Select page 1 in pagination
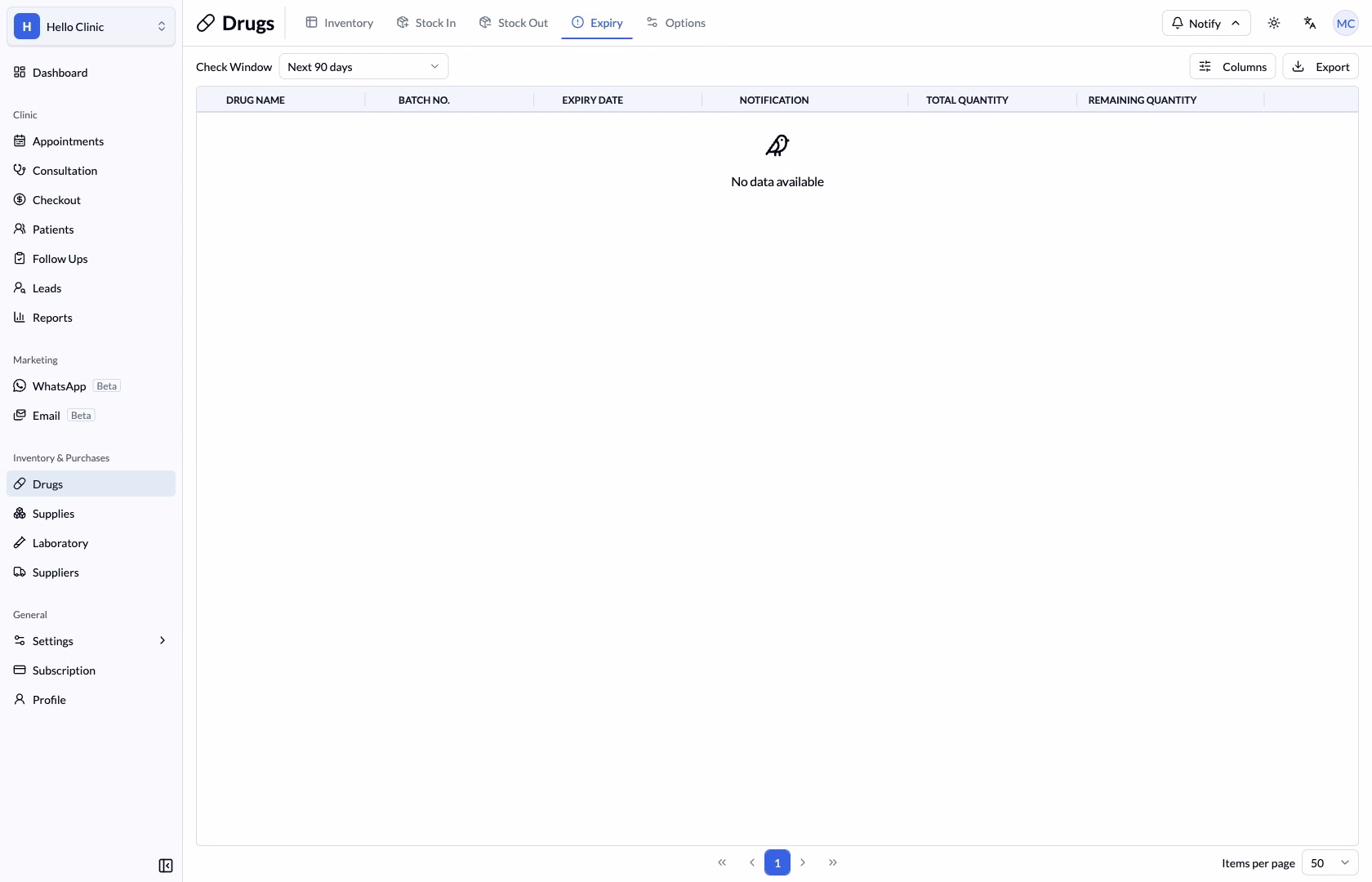 [777, 862]
